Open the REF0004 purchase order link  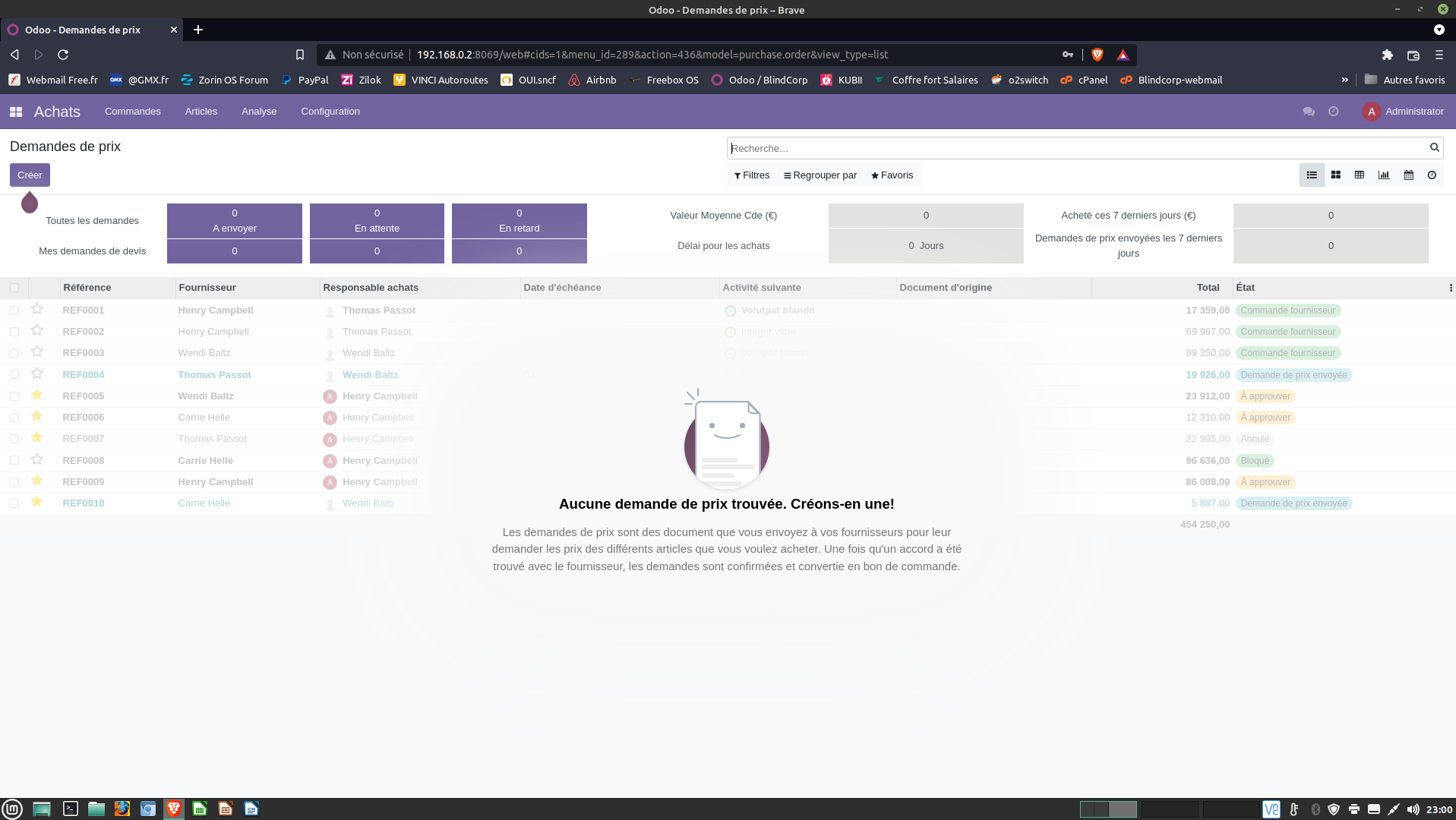pyautogui.click(x=84, y=375)
